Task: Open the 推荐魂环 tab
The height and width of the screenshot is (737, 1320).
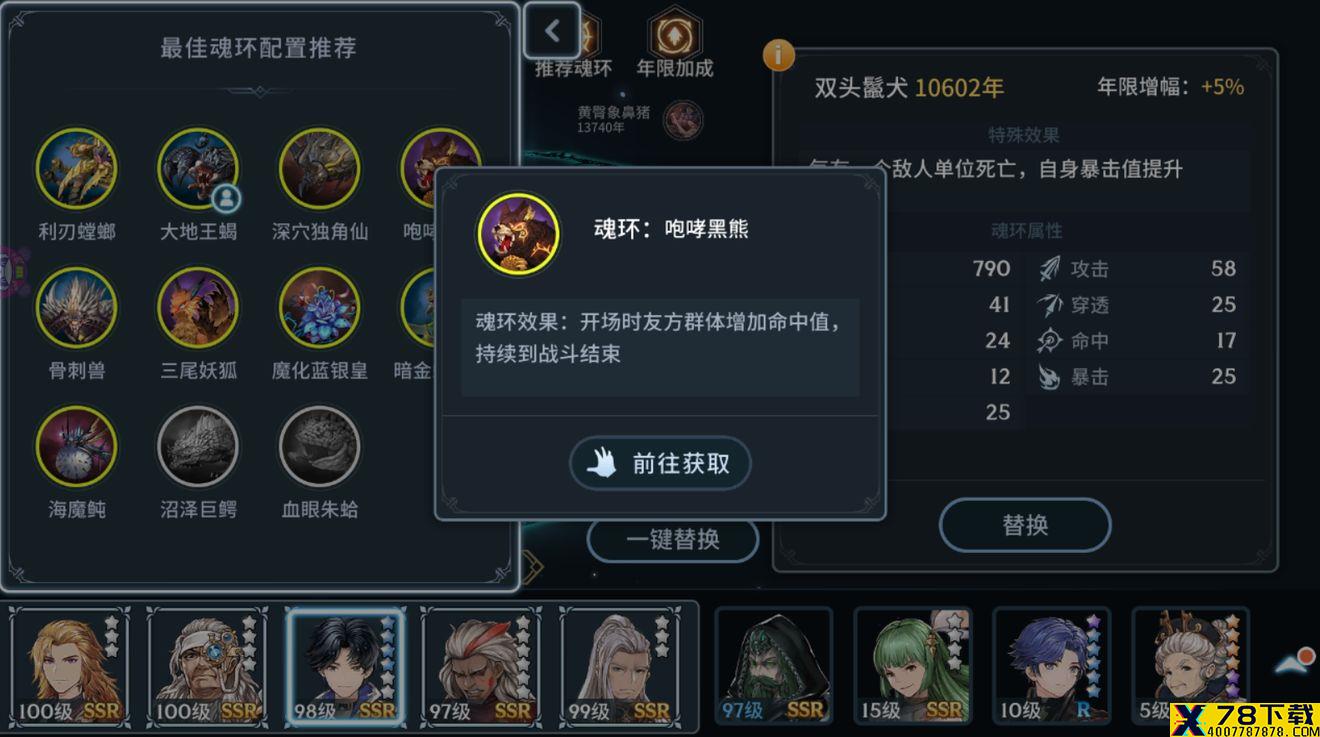Action: pos(574,68)
